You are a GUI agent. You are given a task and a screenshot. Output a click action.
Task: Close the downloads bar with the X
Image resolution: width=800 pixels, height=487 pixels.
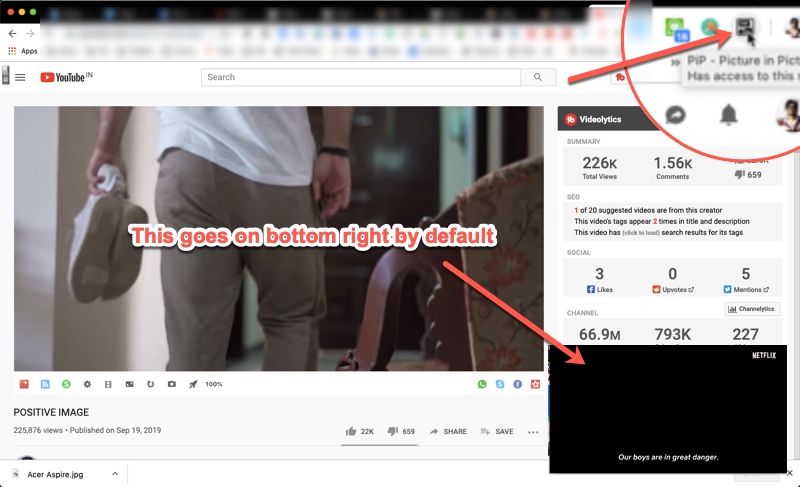click(789, 473)
